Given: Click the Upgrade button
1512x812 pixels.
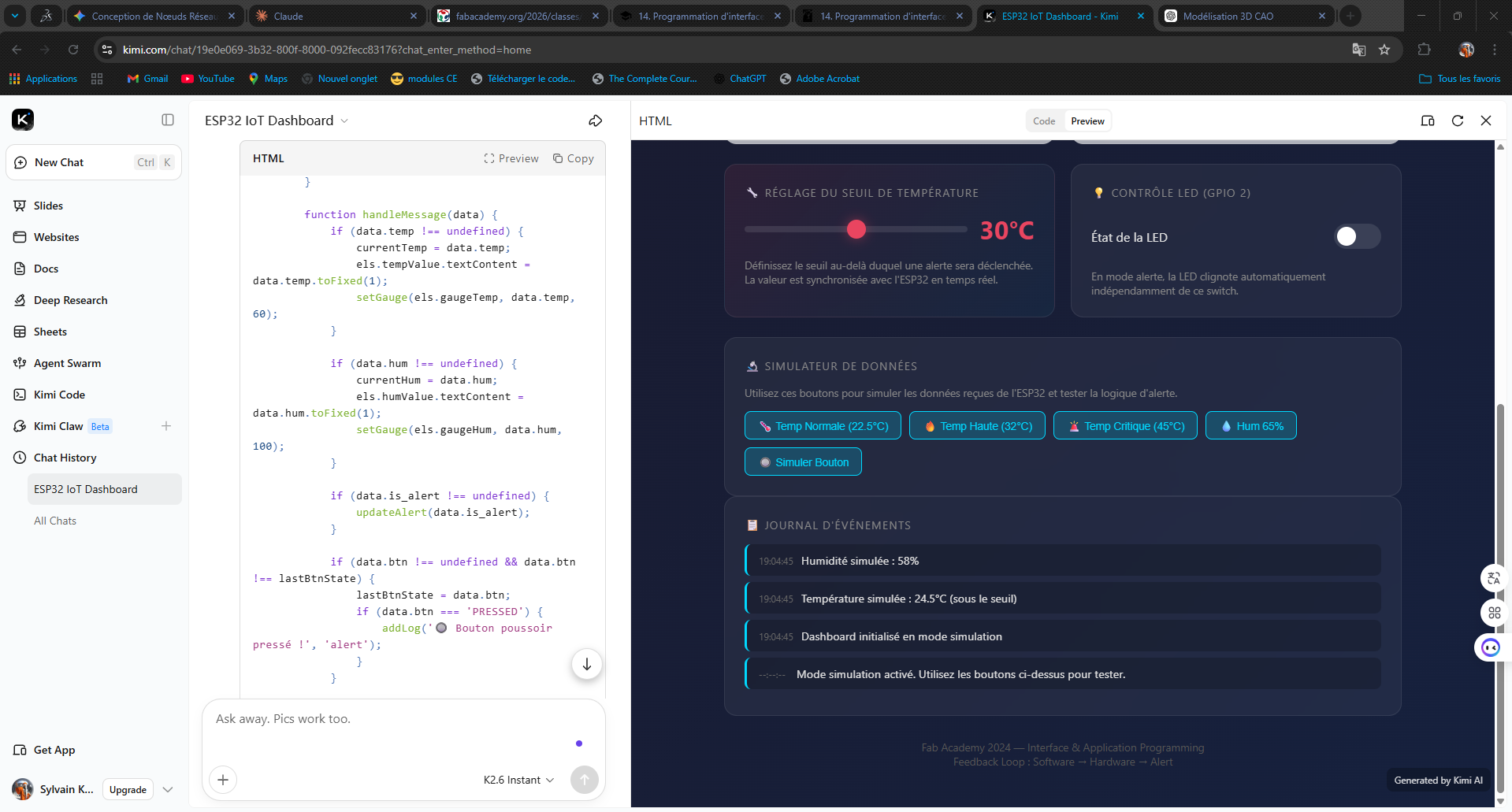Looking at the screenshot, I should click(x=128, y=789).
